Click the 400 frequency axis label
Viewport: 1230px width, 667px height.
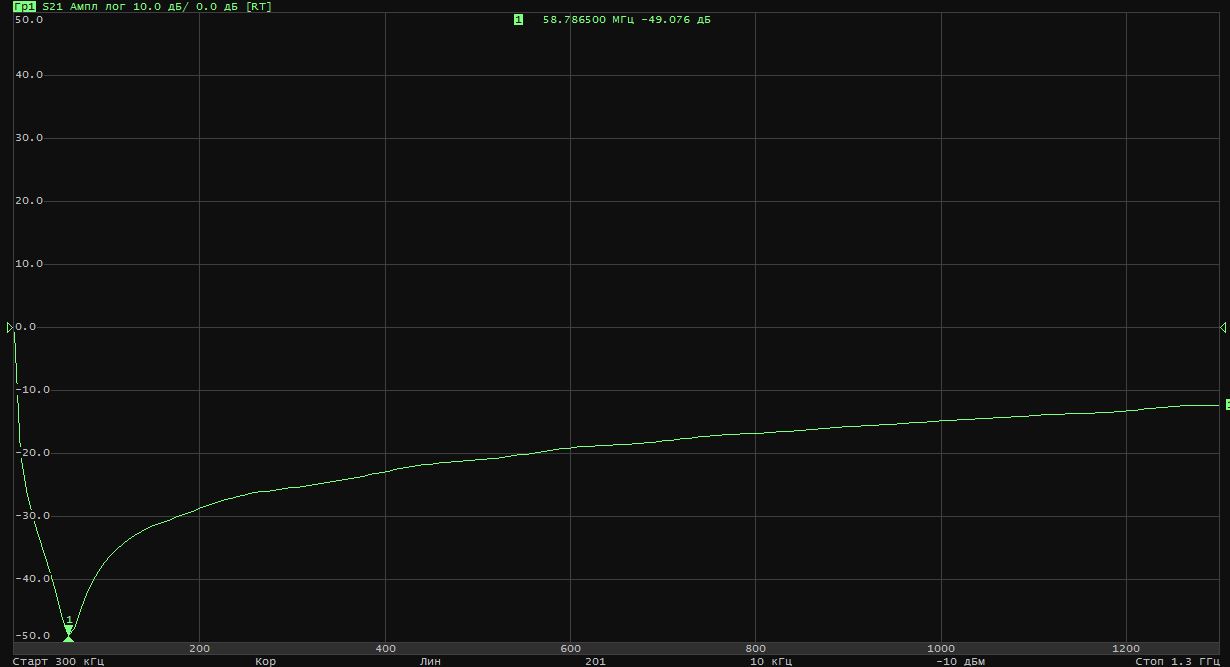[385, 647]
